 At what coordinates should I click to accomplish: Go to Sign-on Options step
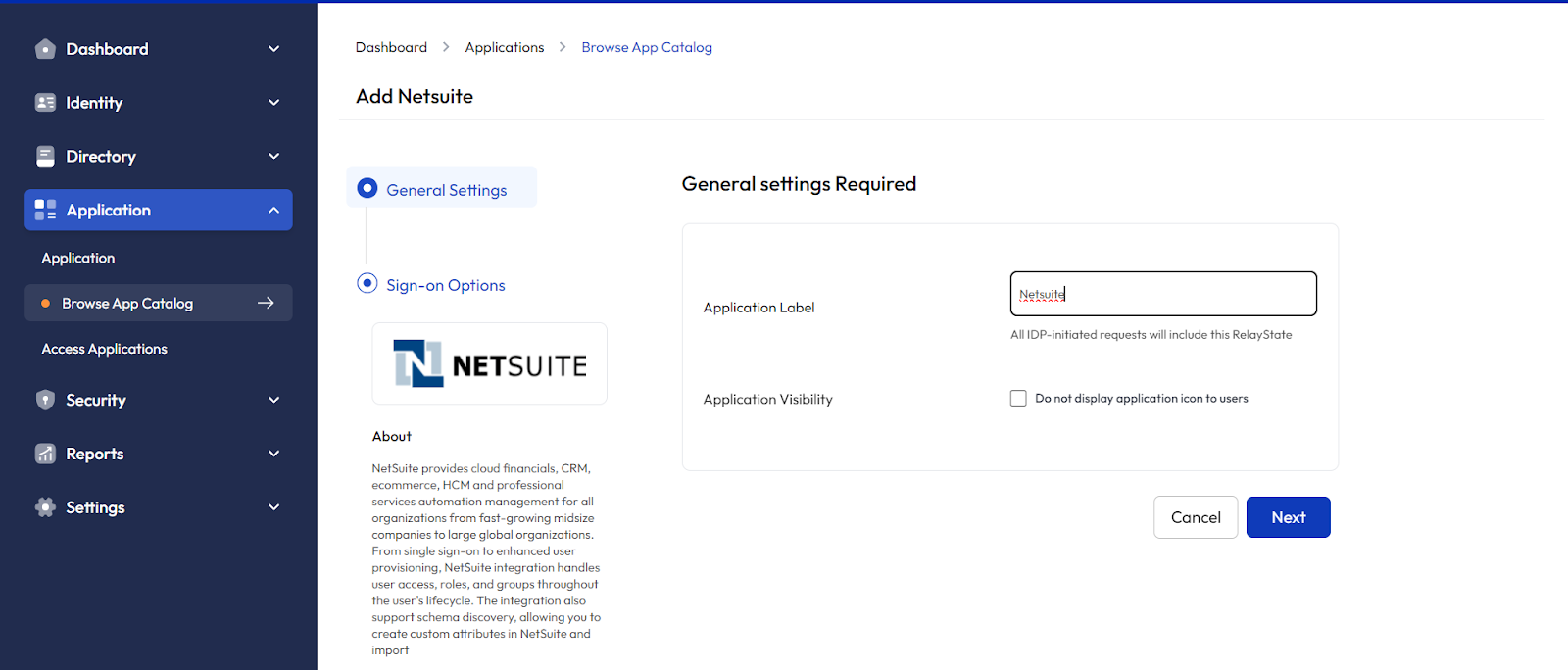click(446, 285)
